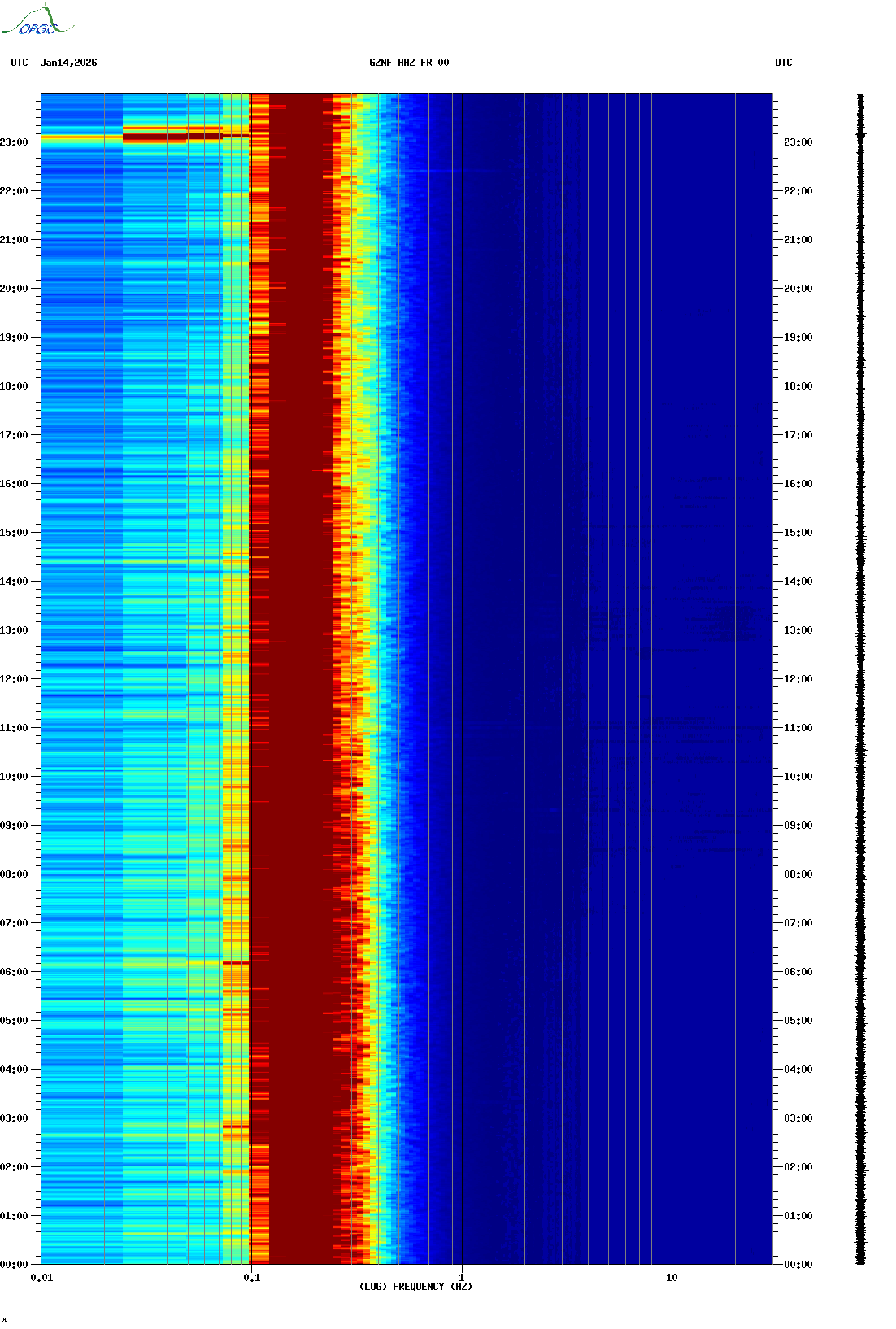This screenshot has height=1329, width=896.
Task: Click the left axis 13:00 label
Action: point(14,630)
